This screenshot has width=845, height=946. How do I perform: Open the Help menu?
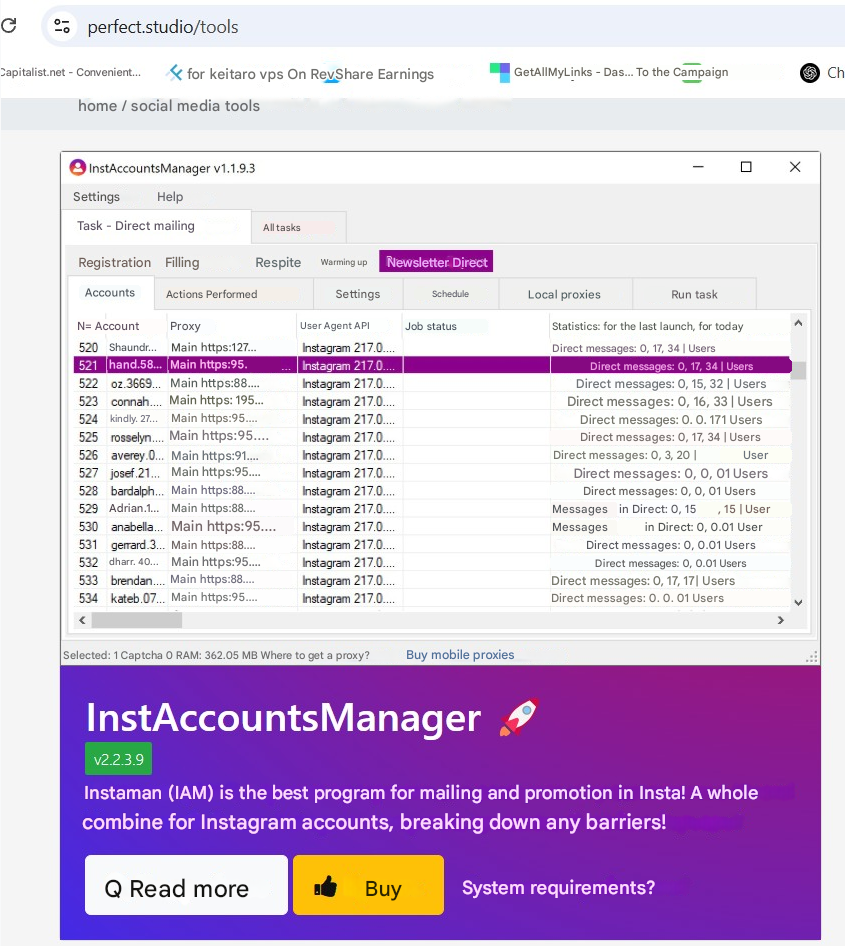tap(170, 197)
